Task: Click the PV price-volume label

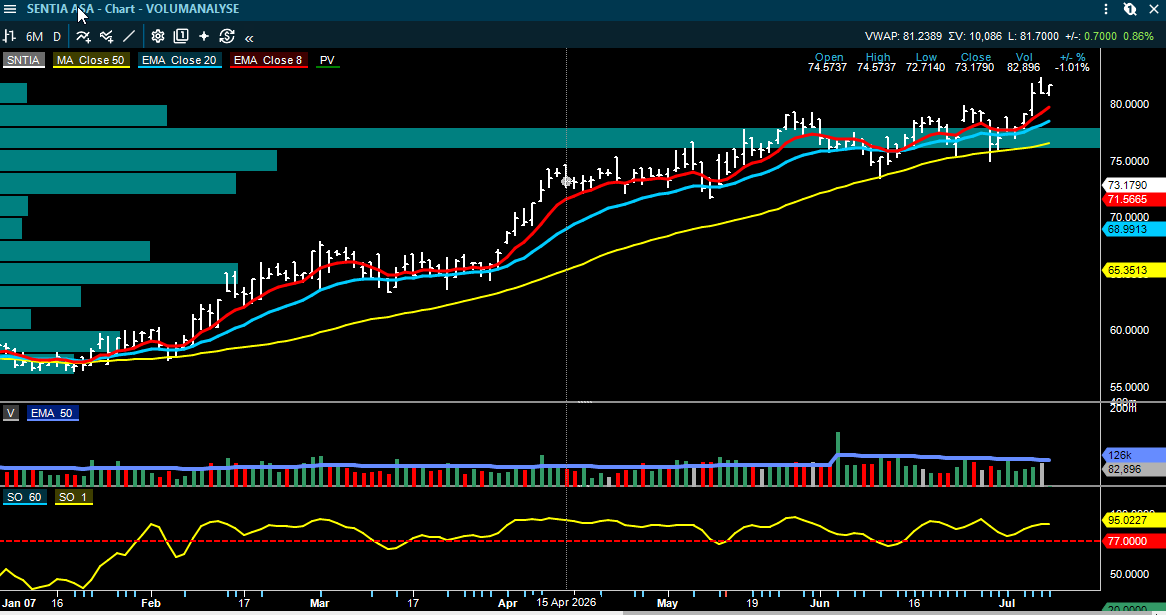Action: pos(327,60)
